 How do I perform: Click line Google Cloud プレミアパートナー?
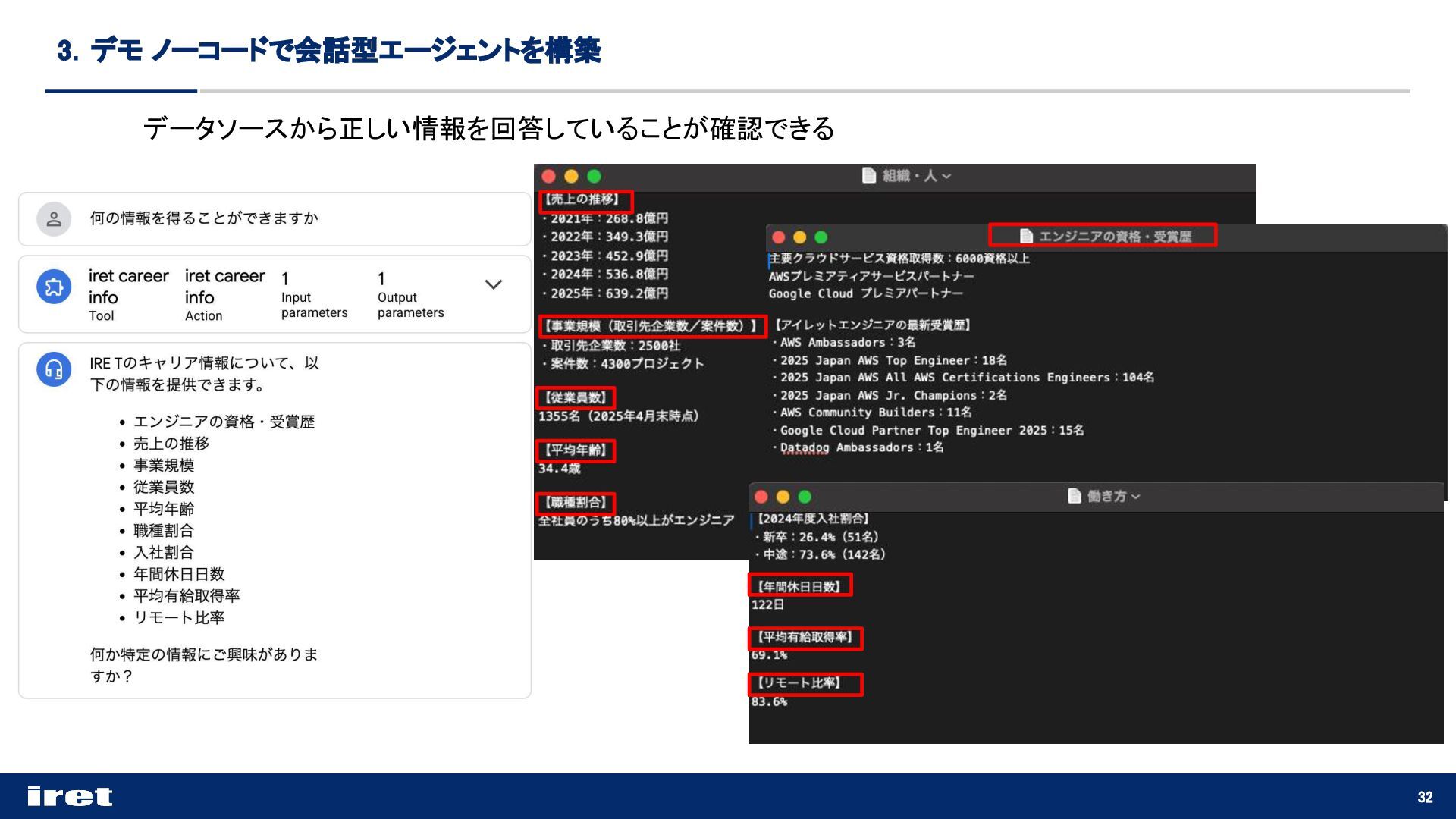pyautogui.click(x=865, y=293)
